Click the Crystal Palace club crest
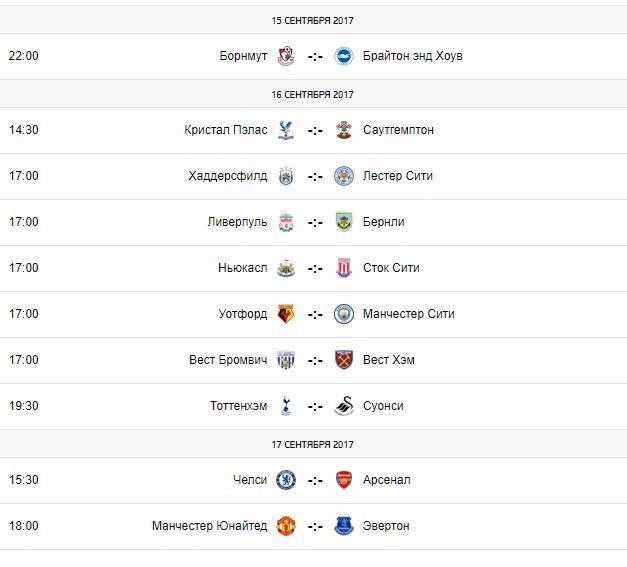627x567 pixels. (x=286, y=130)
